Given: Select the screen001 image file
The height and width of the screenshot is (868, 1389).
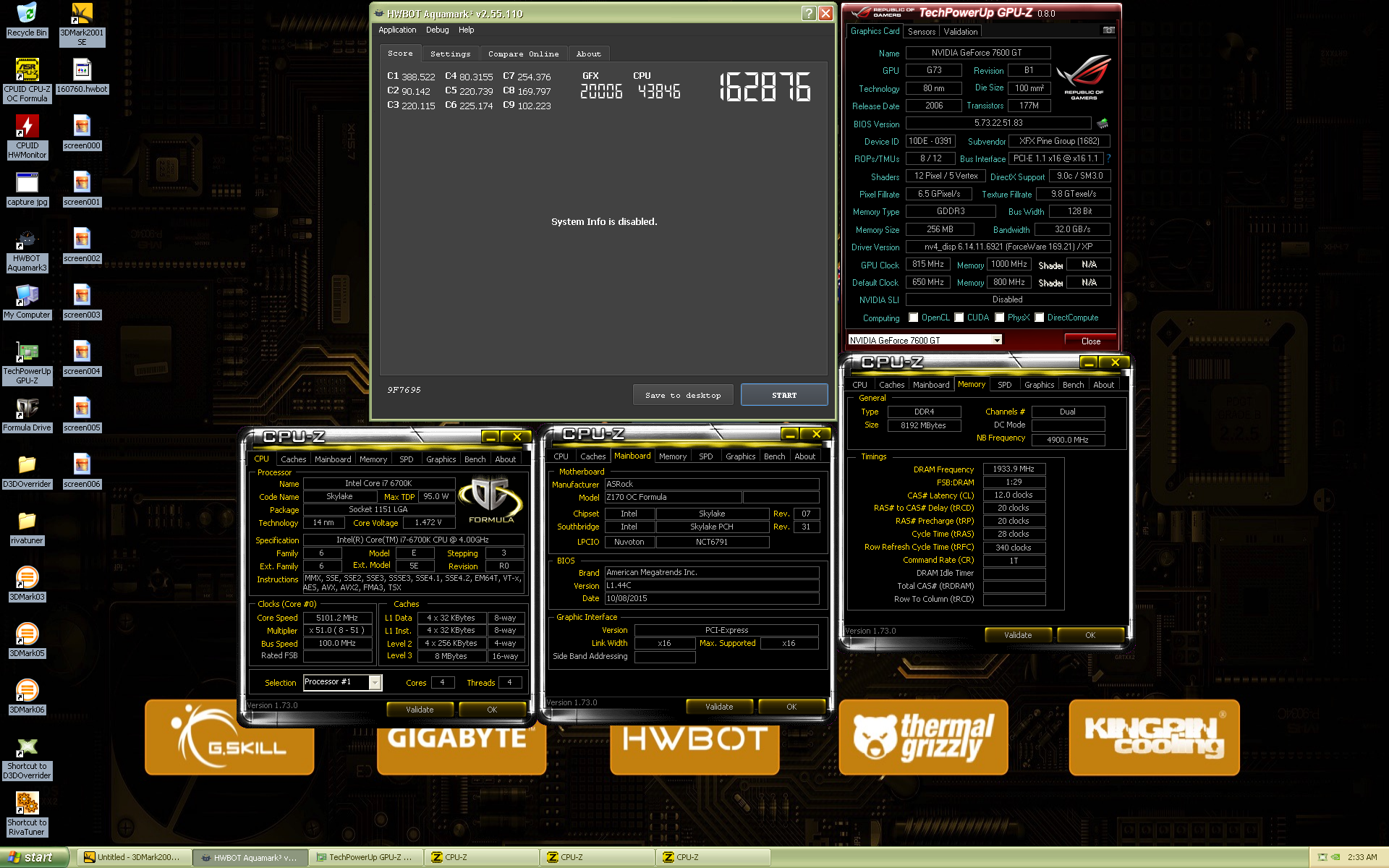Looking at the screenshot, I should click(82, 190).
